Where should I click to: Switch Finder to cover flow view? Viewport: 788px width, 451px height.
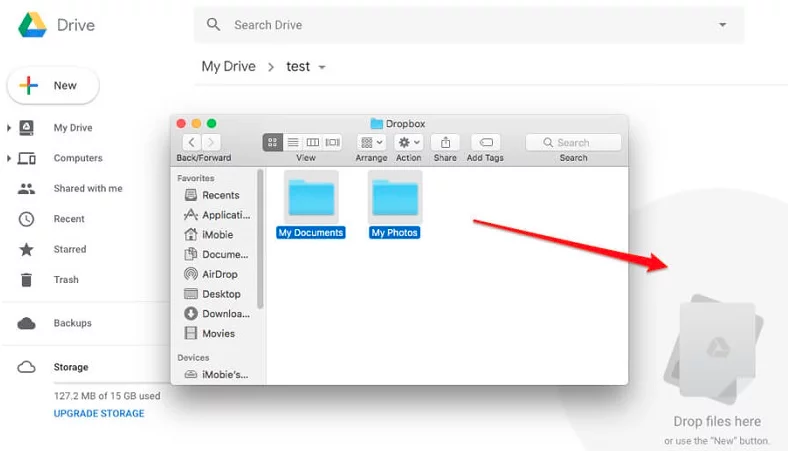[332, 142]
